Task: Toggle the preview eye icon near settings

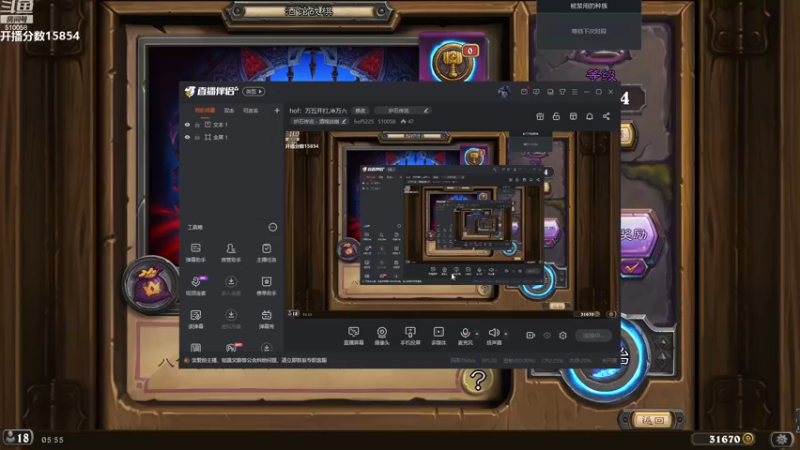Action: point(547,335)
